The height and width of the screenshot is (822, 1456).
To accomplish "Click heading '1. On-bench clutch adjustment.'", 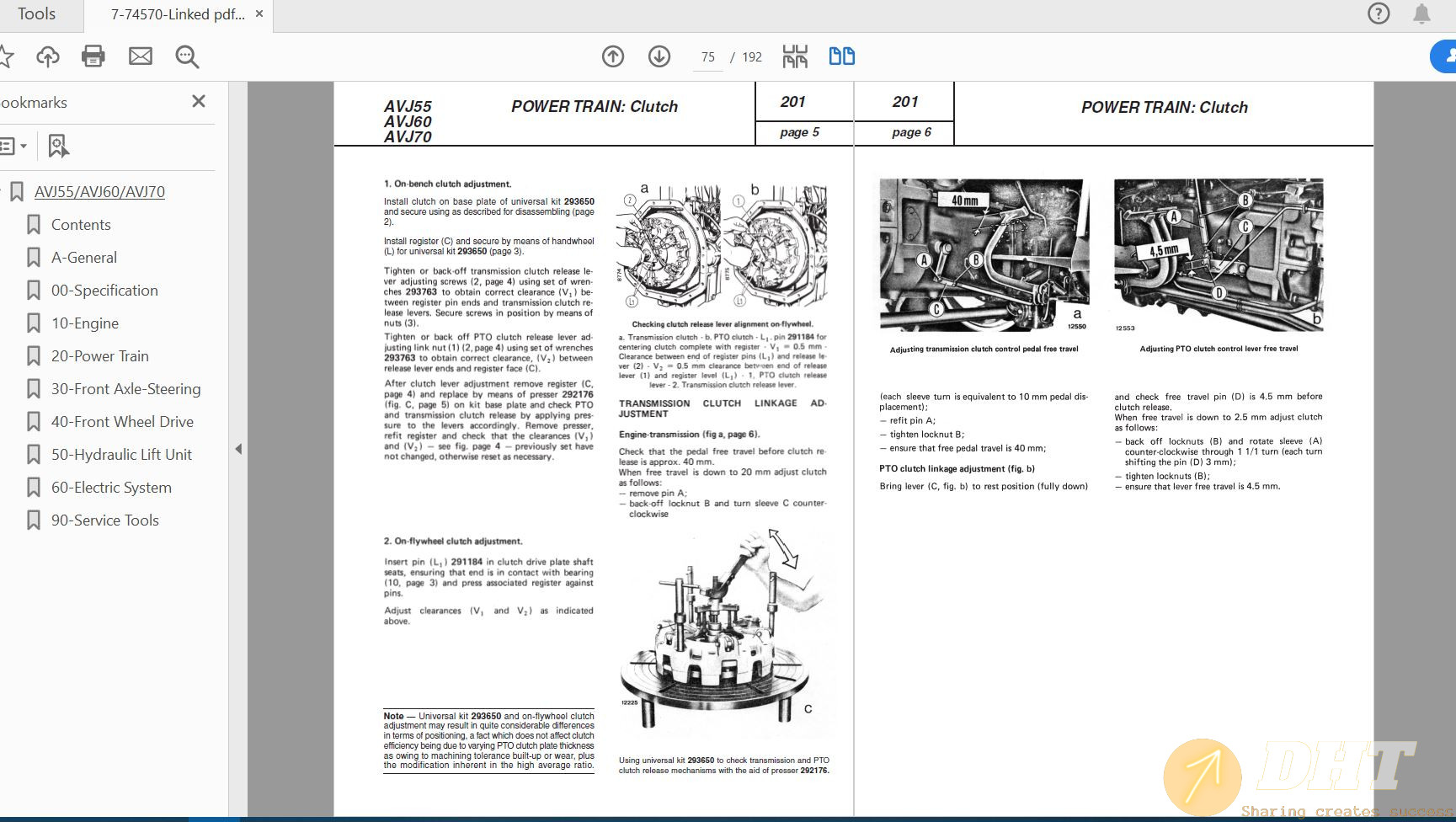I will pos(447,184).
